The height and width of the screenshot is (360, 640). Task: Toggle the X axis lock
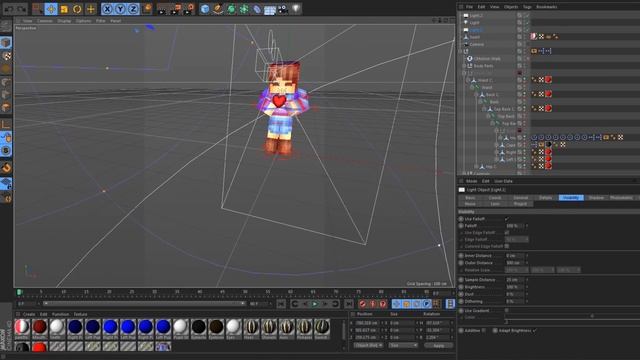pyautogui.click(x=107, y=9)
